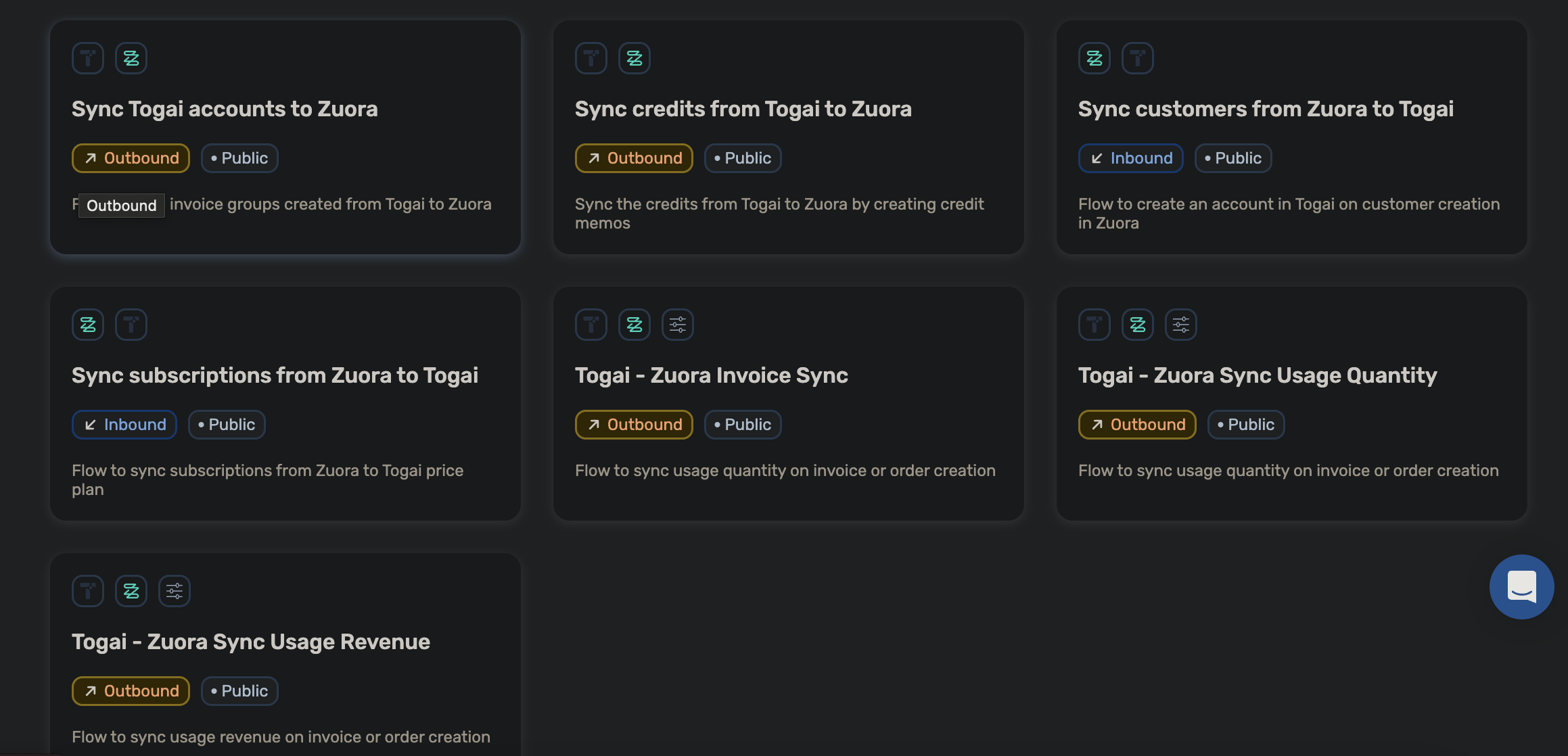Click Inbound tag on Sync customers card
This screenshot has width=1568, height=756.
tap(1130, 158)
